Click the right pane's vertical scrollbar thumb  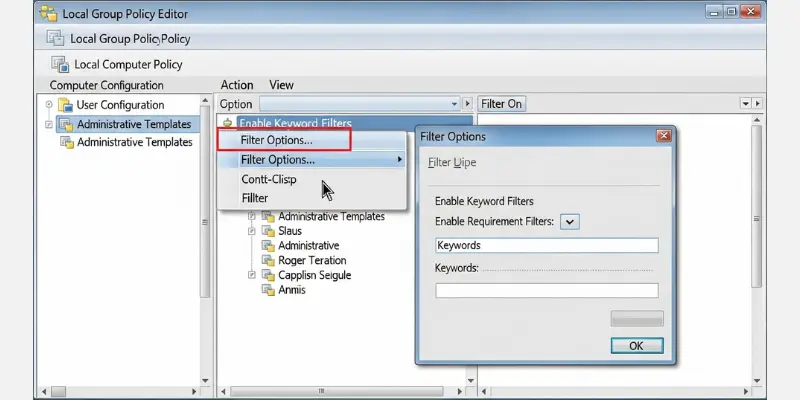(x=757, y=206)
